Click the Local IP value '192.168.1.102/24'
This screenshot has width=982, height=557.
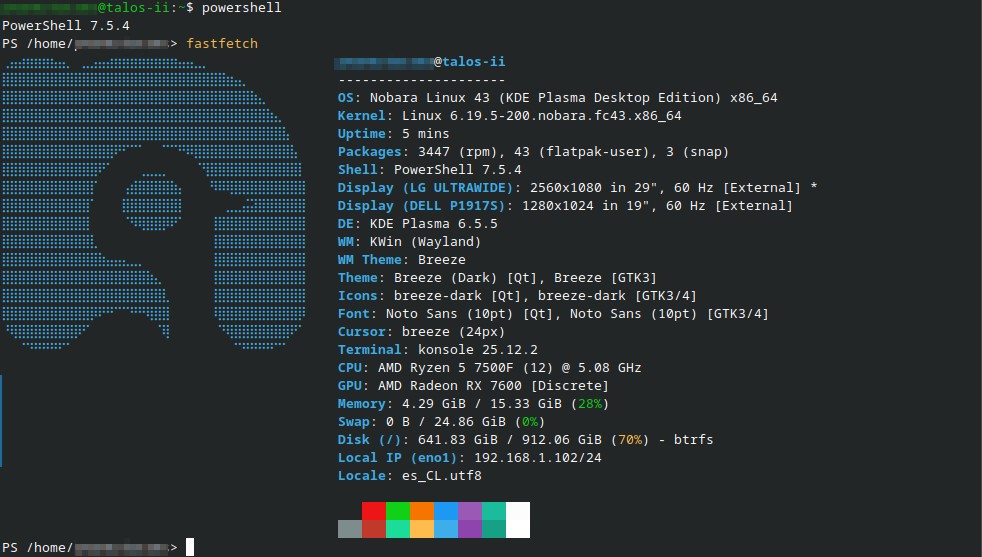tap(538, 458)
